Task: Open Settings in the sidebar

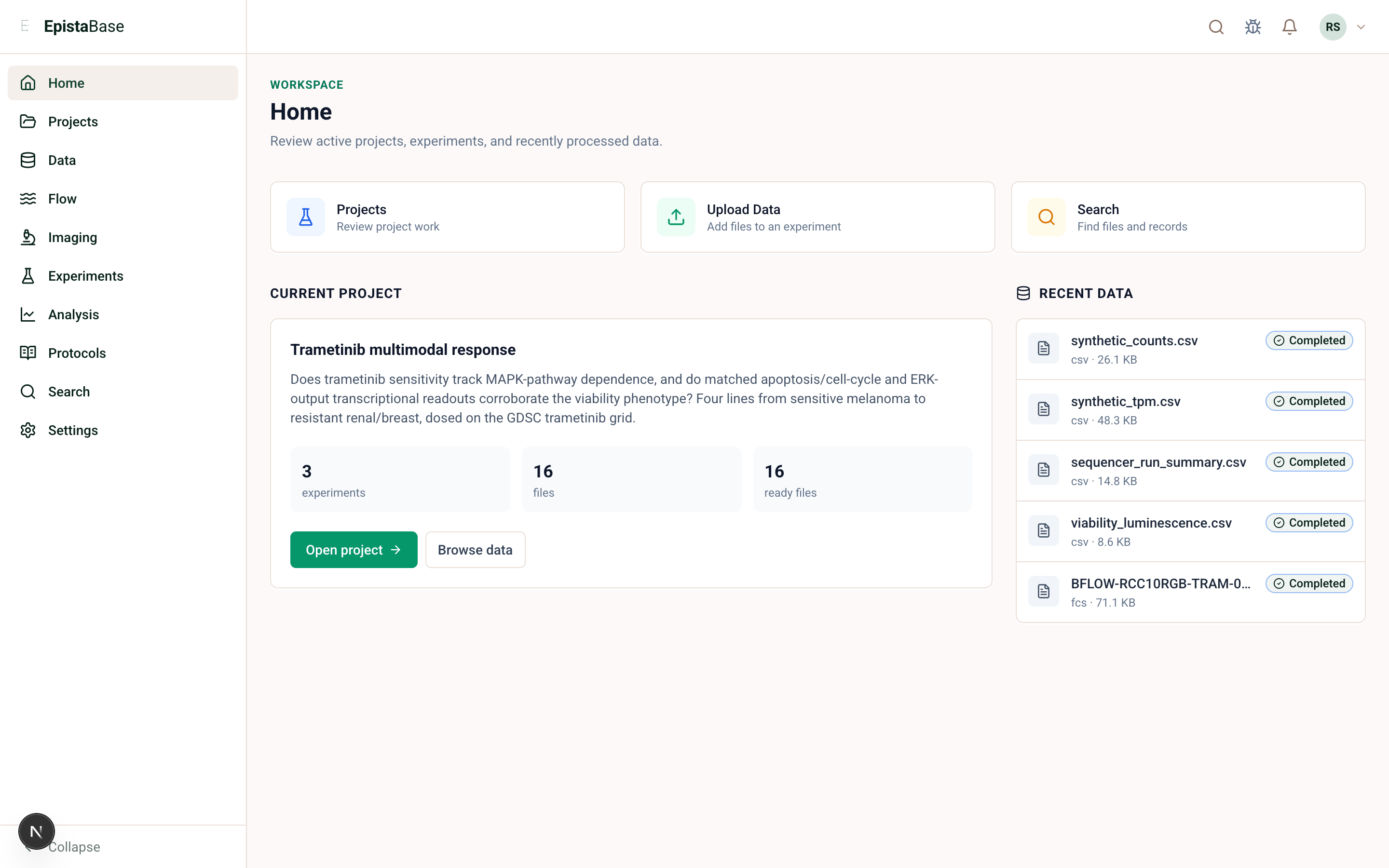Action: [x=123, y=430]
